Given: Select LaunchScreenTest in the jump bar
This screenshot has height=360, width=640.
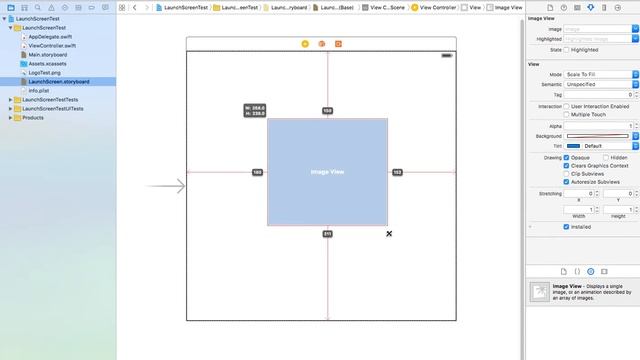Looking at the screenshot, I should click(182, 7).
